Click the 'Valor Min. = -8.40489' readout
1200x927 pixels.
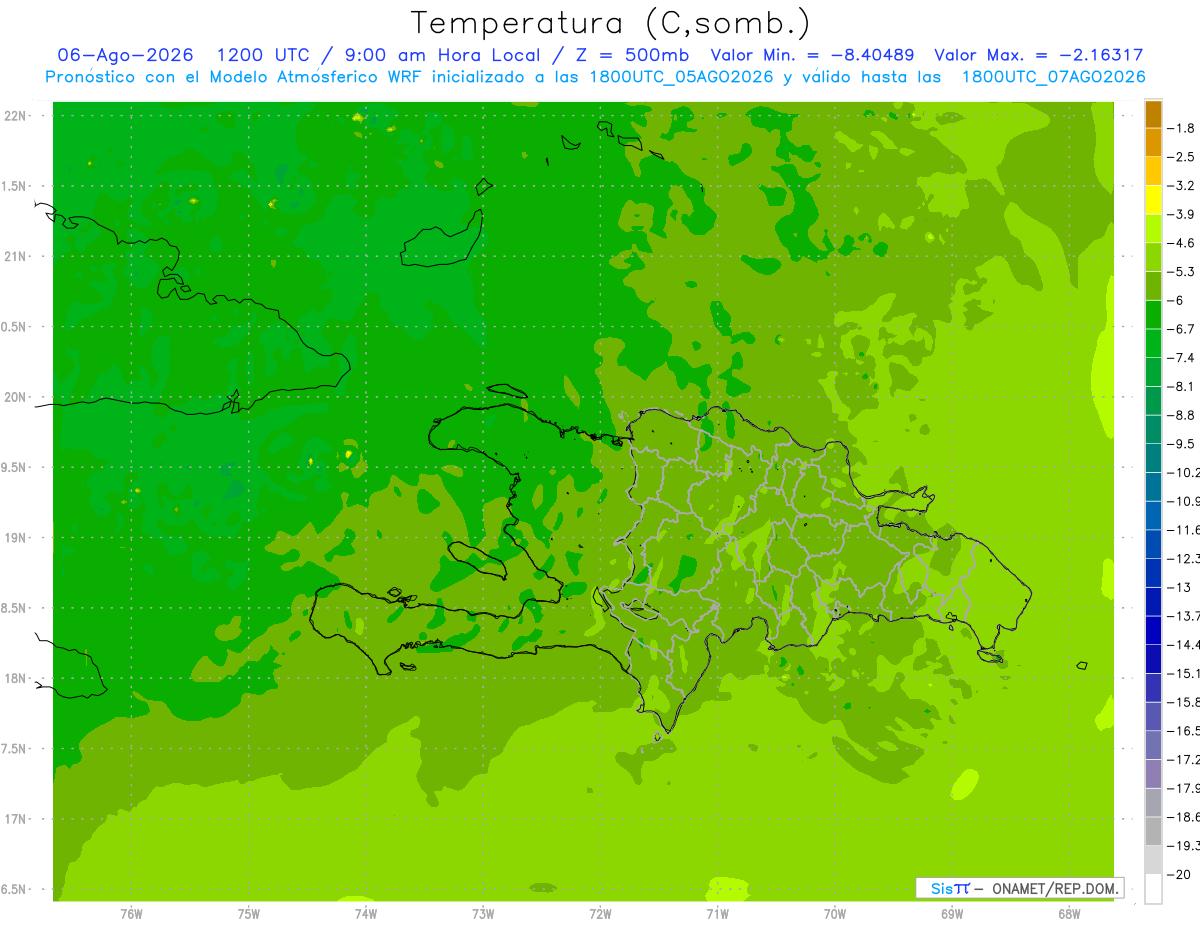pyautogui.click(x=812, y=55)
